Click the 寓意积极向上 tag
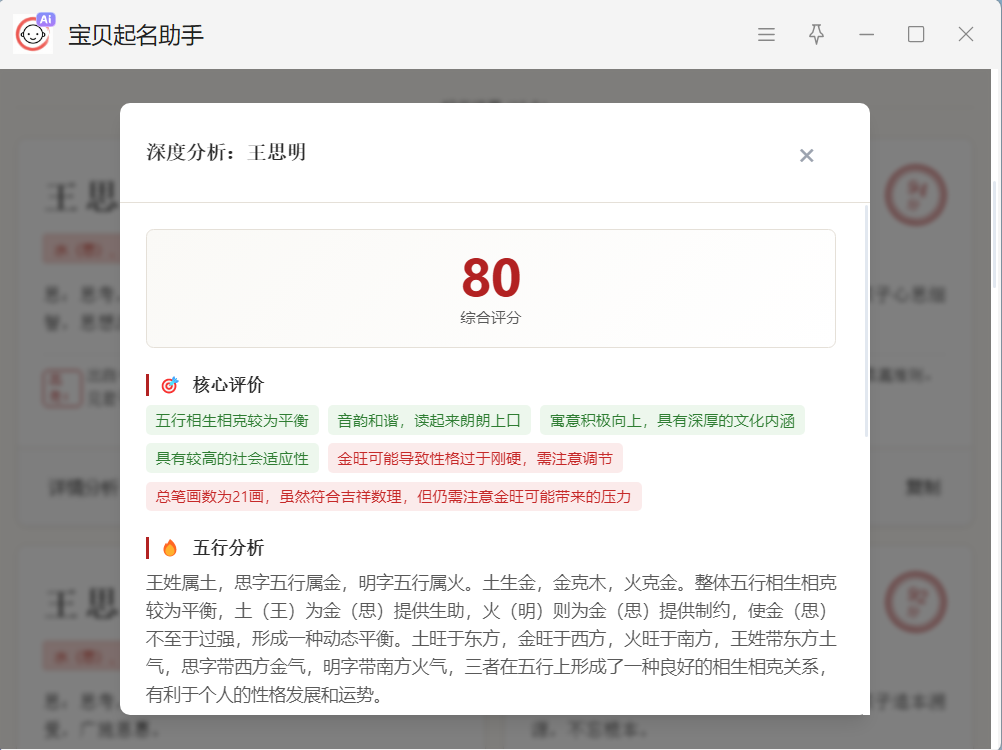This screenshot has height=750, width=1002. tap(672, 421)
